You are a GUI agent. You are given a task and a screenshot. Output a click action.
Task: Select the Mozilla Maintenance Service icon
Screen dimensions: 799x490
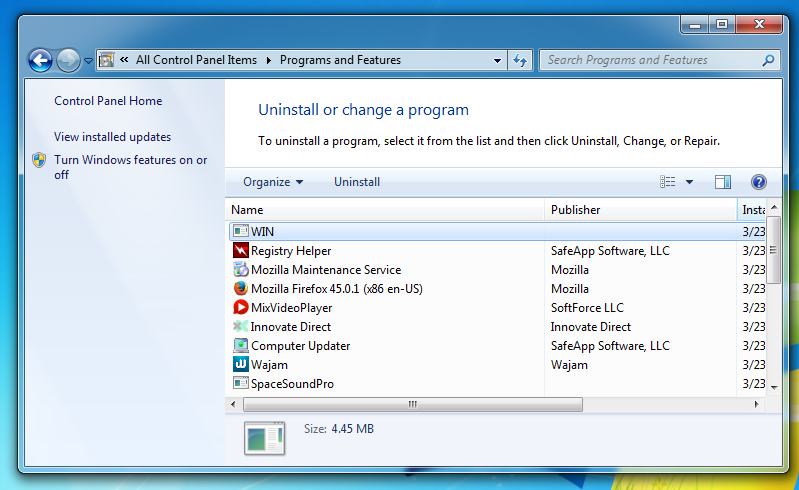coord(241,269)
